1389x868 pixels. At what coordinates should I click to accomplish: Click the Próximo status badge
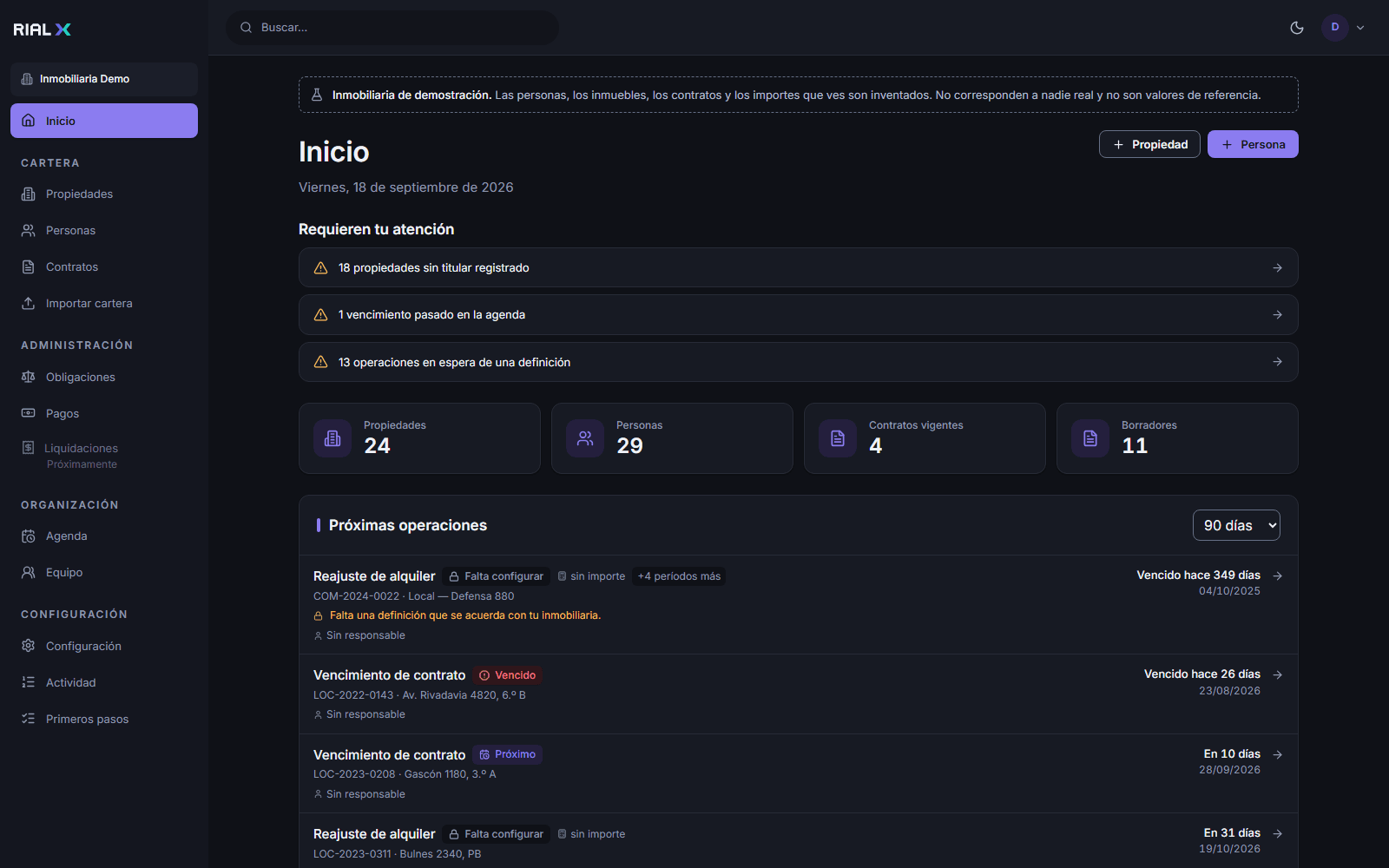(508, 754)
